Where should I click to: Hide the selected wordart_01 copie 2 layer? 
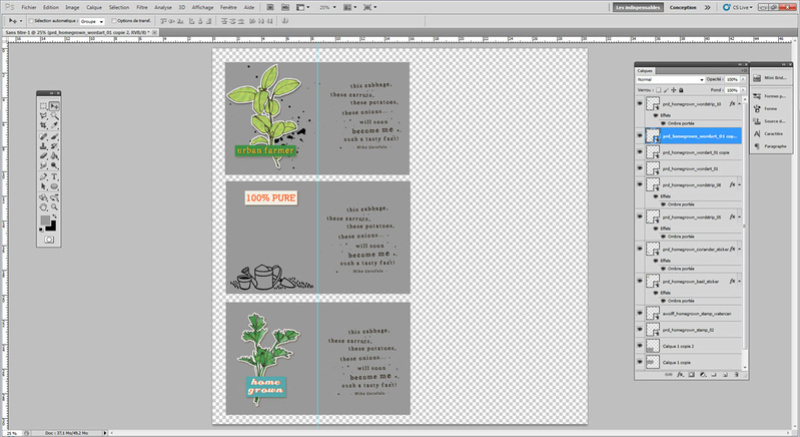click(640, 136)
